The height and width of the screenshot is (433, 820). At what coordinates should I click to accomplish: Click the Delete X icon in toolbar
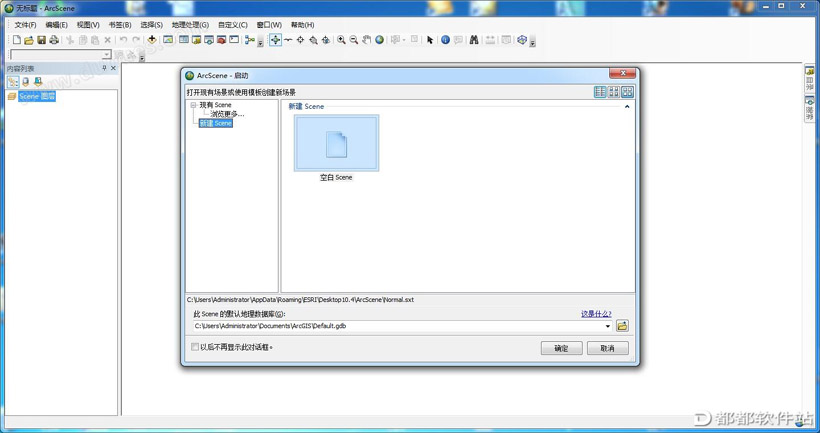[108, 40]
